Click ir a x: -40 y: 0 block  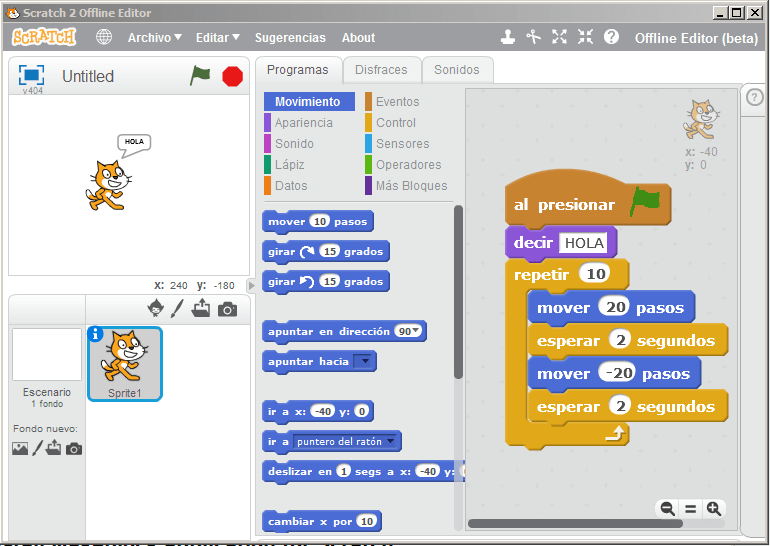[318, 411]
